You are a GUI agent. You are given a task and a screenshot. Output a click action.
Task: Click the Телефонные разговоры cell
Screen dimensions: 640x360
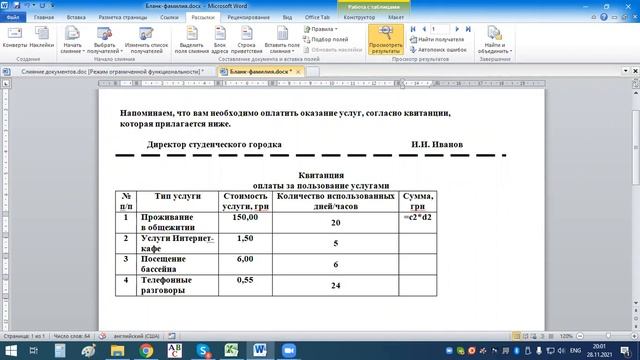pos(177,285)
